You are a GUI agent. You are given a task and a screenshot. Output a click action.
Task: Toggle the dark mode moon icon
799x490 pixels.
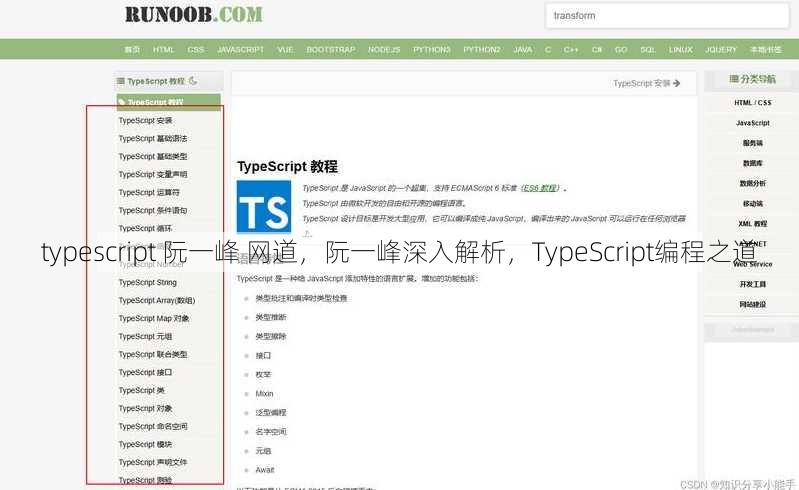pos(193,81)
